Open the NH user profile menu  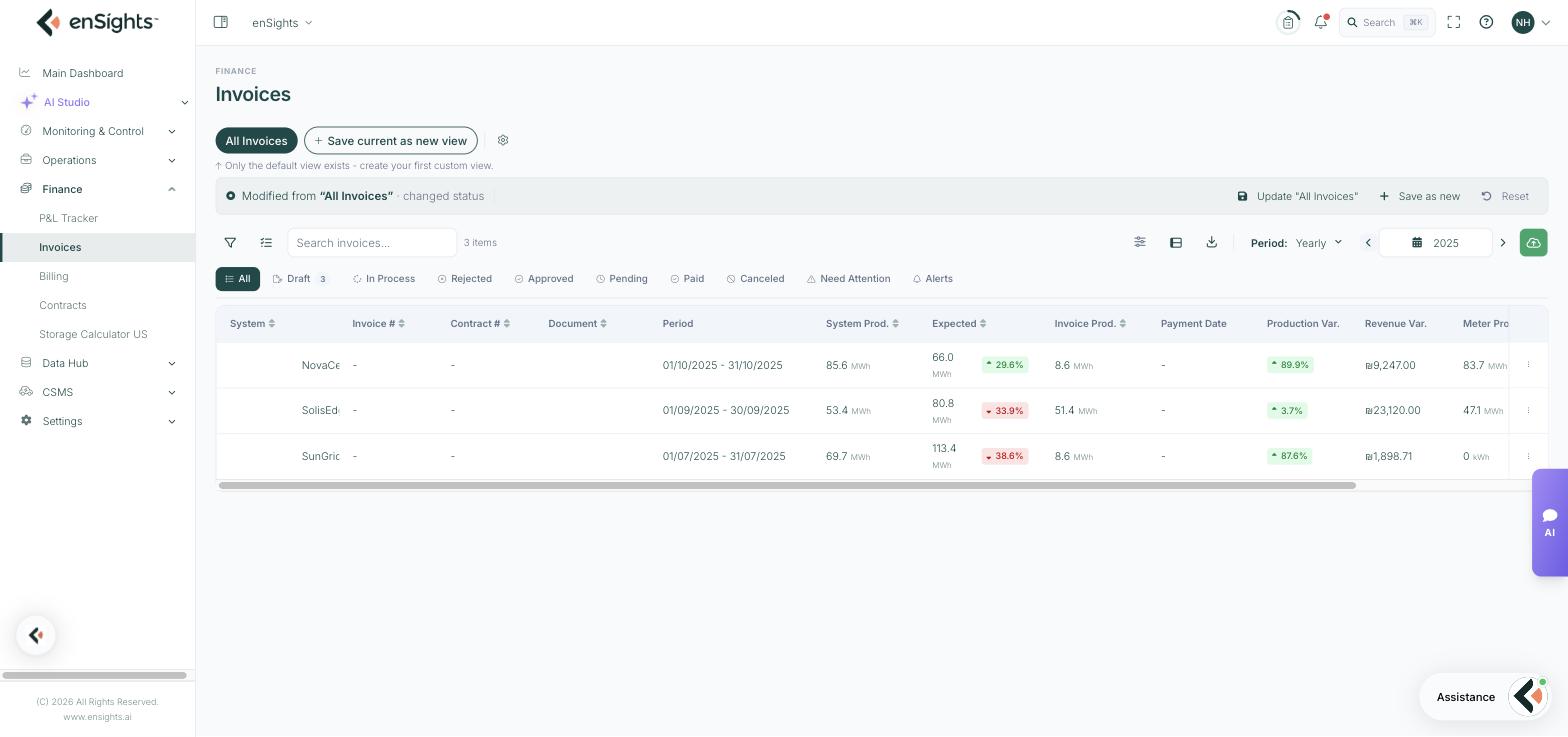1531,22
